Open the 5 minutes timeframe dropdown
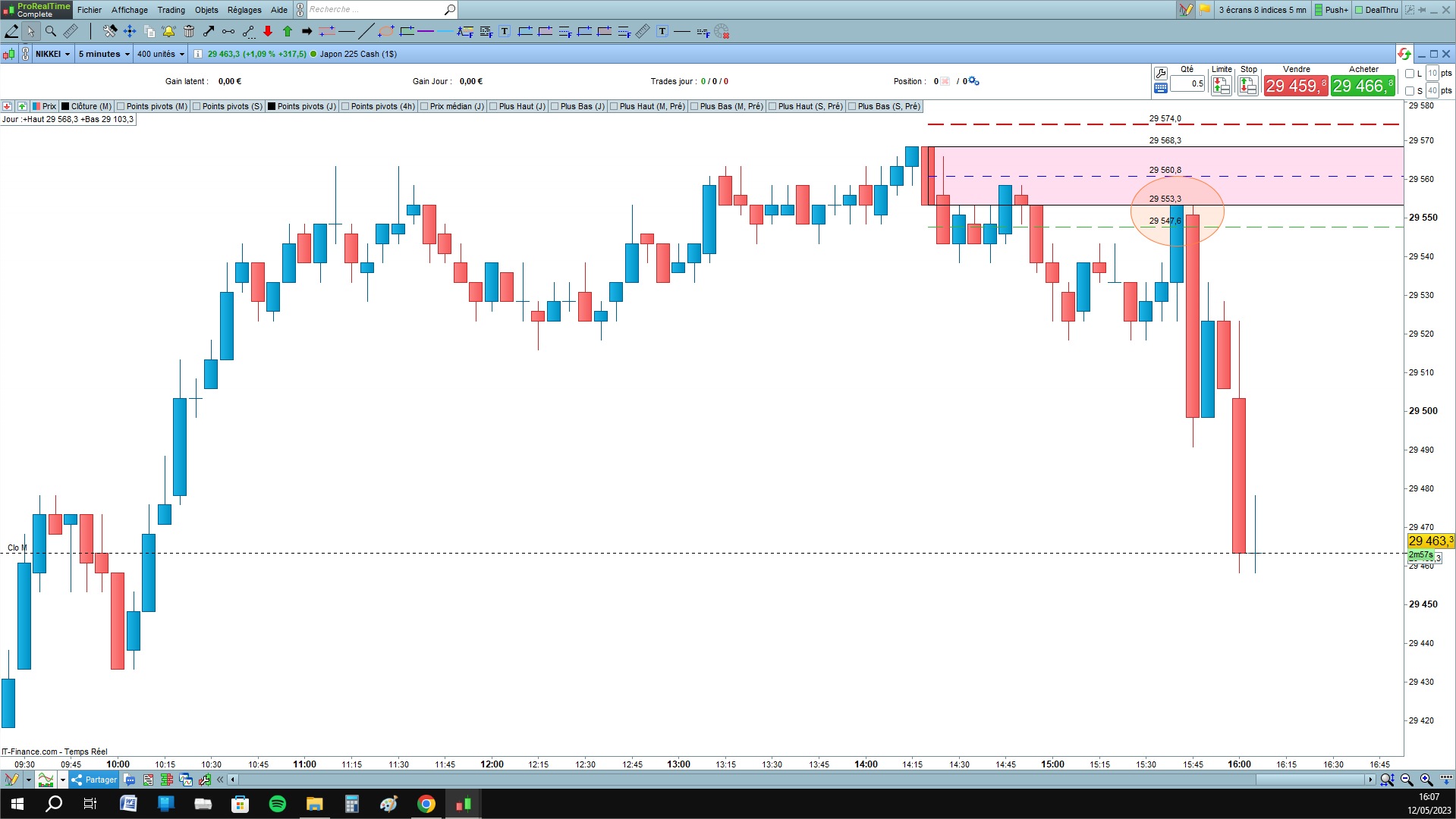 coord(104,54)
